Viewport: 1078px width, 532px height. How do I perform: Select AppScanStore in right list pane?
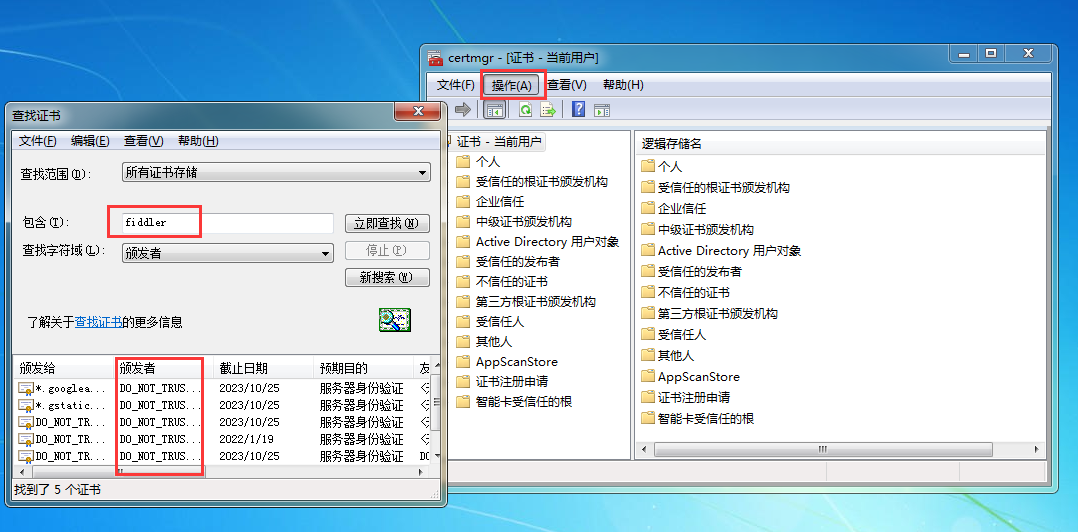pyautogui.click(x=698, y=377)
